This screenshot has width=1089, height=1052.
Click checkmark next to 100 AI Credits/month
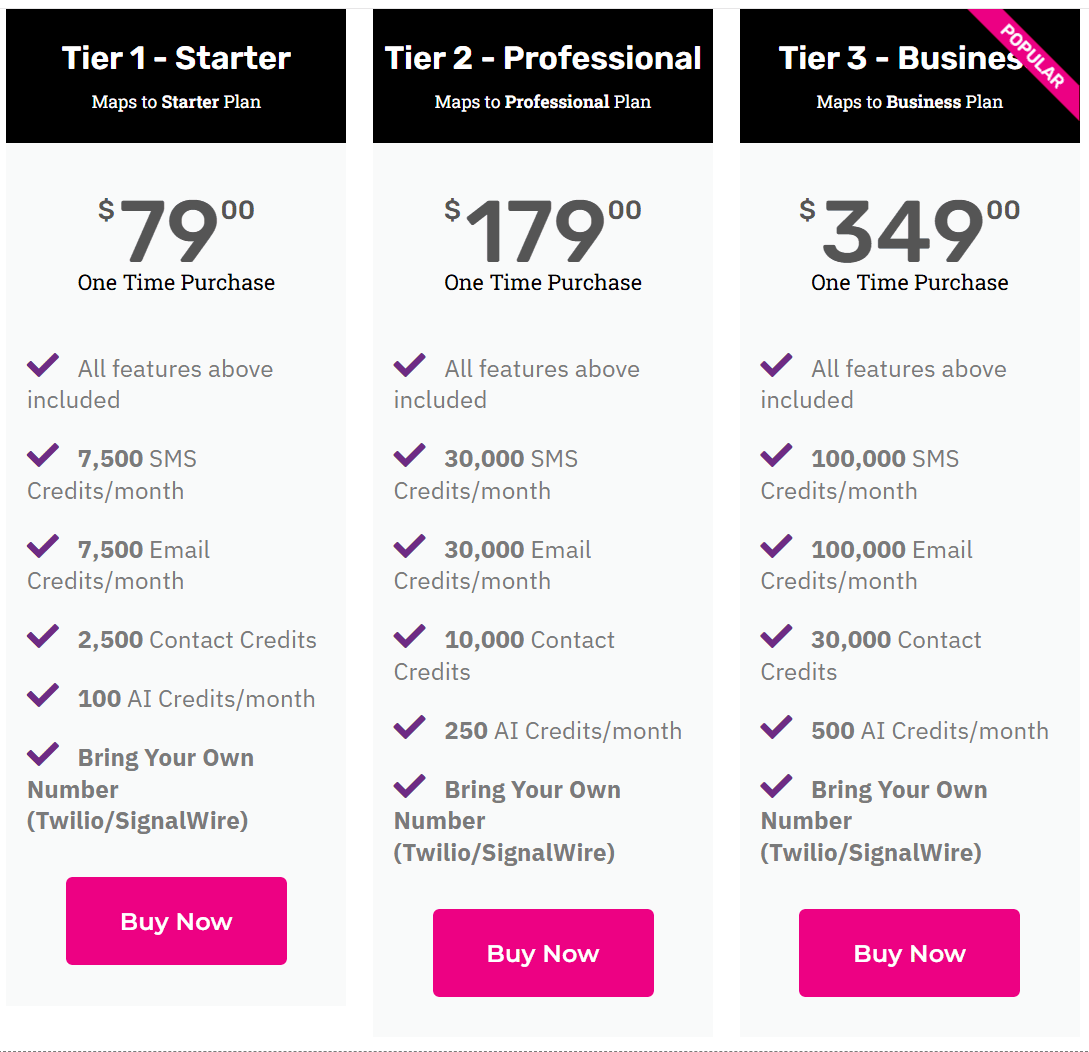pos(43,696)
